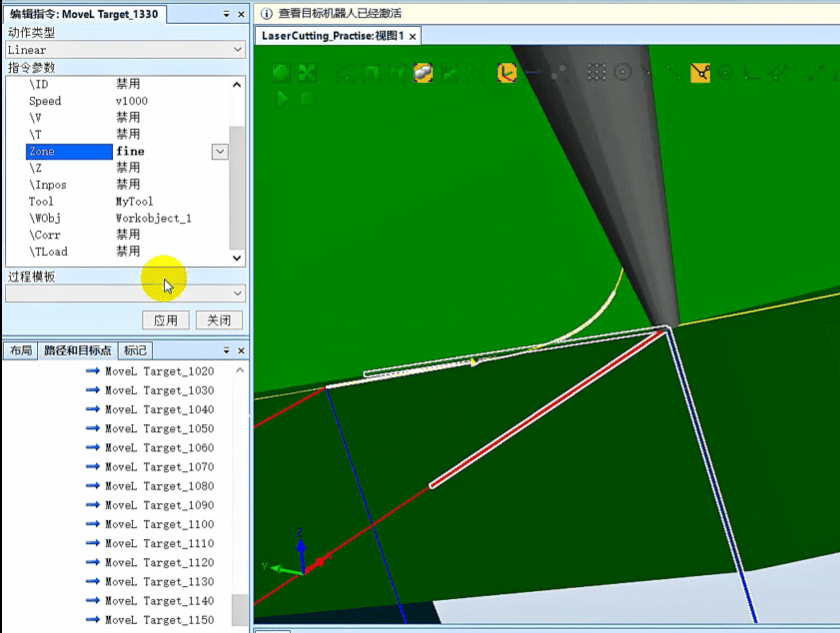Click the snap center circle icon
Screen dimensions: 840x633
pos(622,72)
